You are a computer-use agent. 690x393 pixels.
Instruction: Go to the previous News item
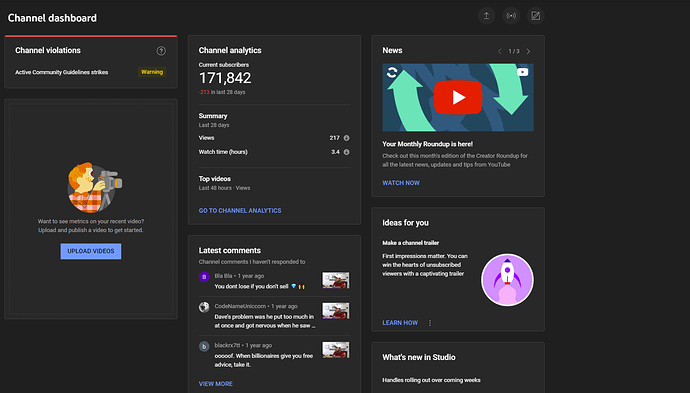pyautogui.click(x=499, y=51)
